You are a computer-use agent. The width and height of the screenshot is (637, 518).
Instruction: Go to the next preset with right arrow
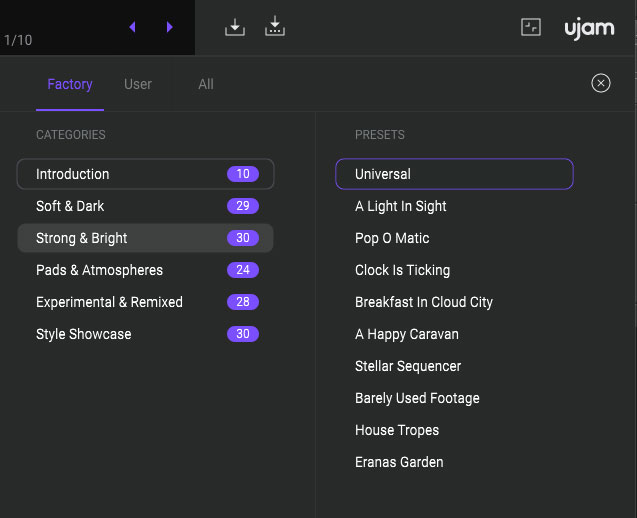[169, 27]
